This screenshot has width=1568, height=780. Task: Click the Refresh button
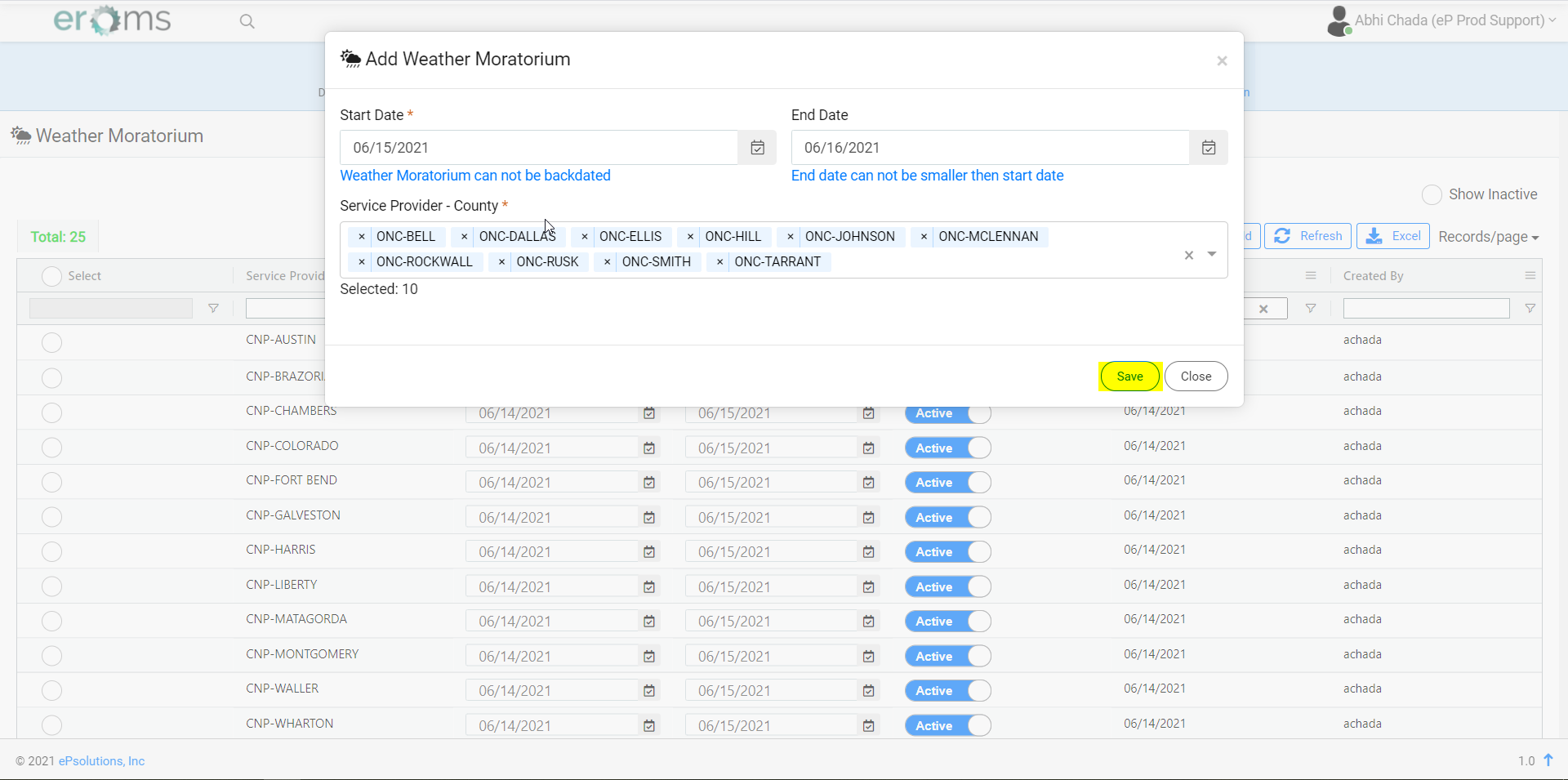1307,236
